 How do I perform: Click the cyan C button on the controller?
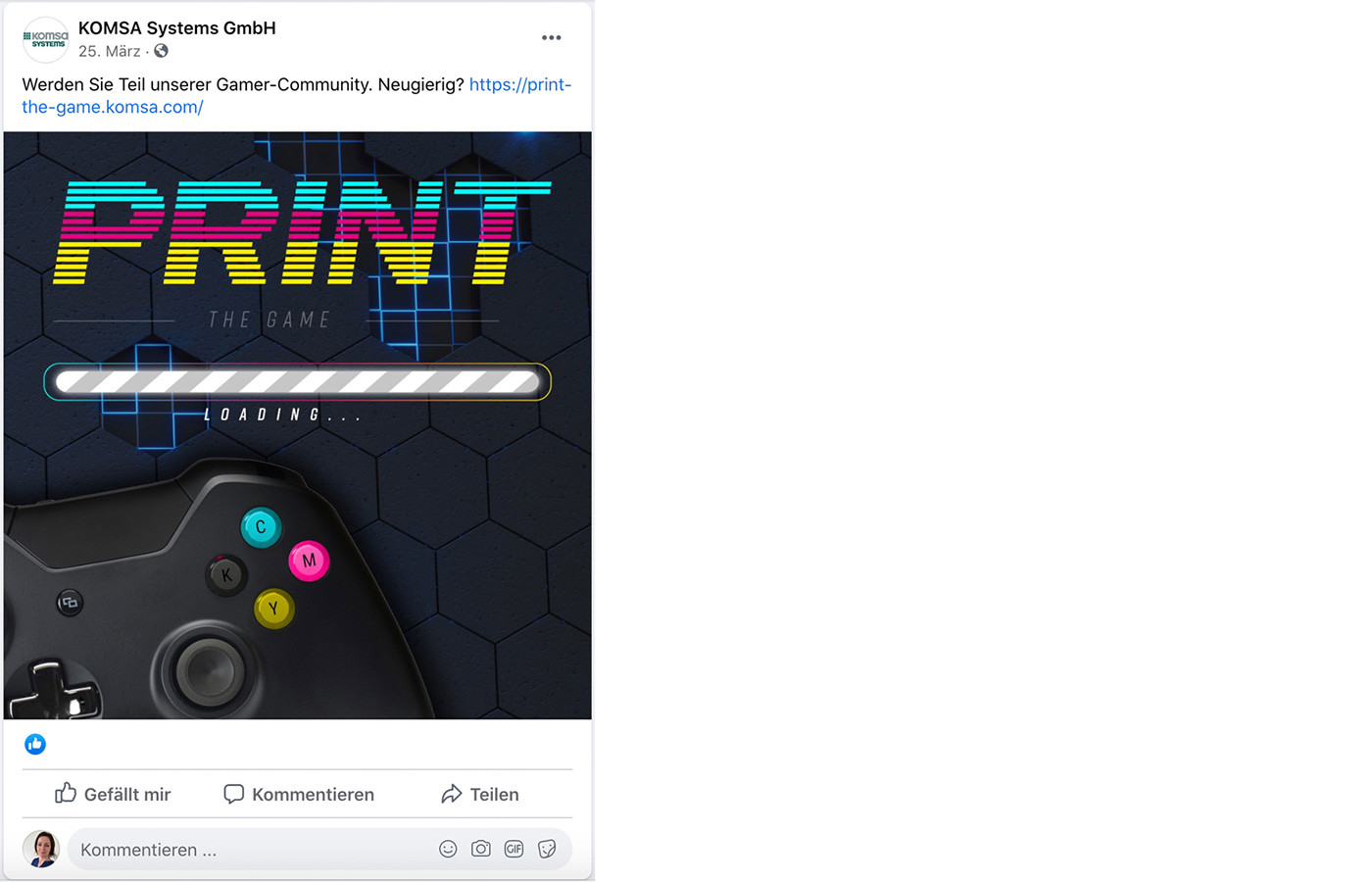[261, 527]
